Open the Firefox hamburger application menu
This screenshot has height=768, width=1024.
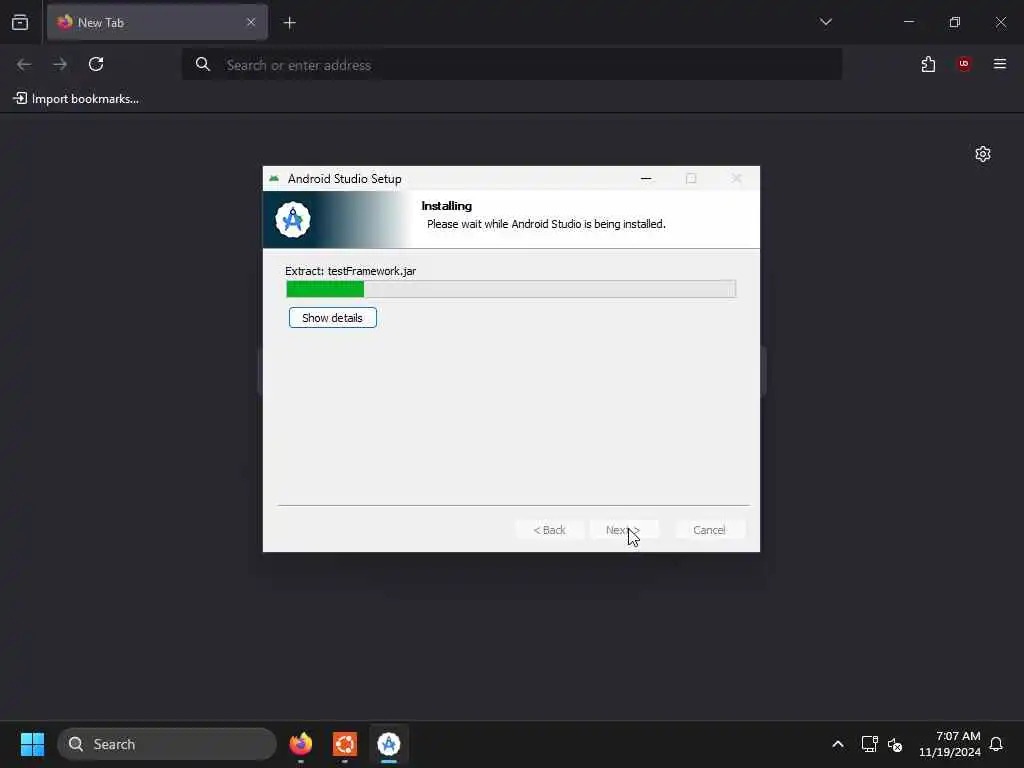pyautogui.click(x=1000, y=64)
